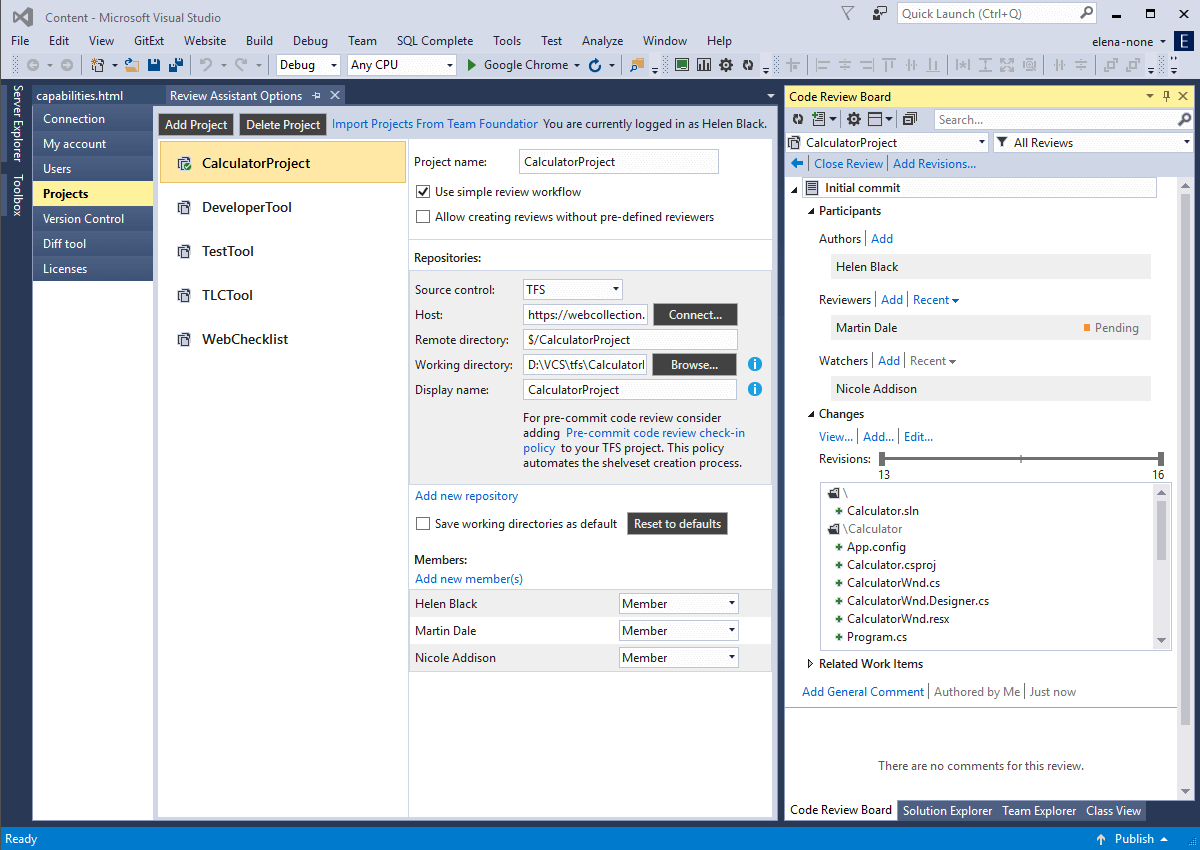Viewport: 1200px width, 850px height.
Task: Click the Undo arrow in main toolbar
Action: pyautogui.click(x=206, y=65)
